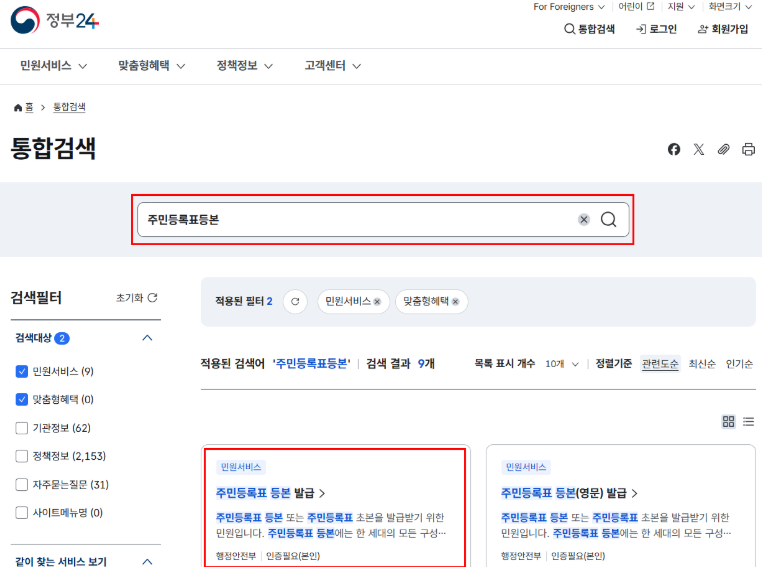
Task: Print page using printer icon
Action: coord(748,149)
